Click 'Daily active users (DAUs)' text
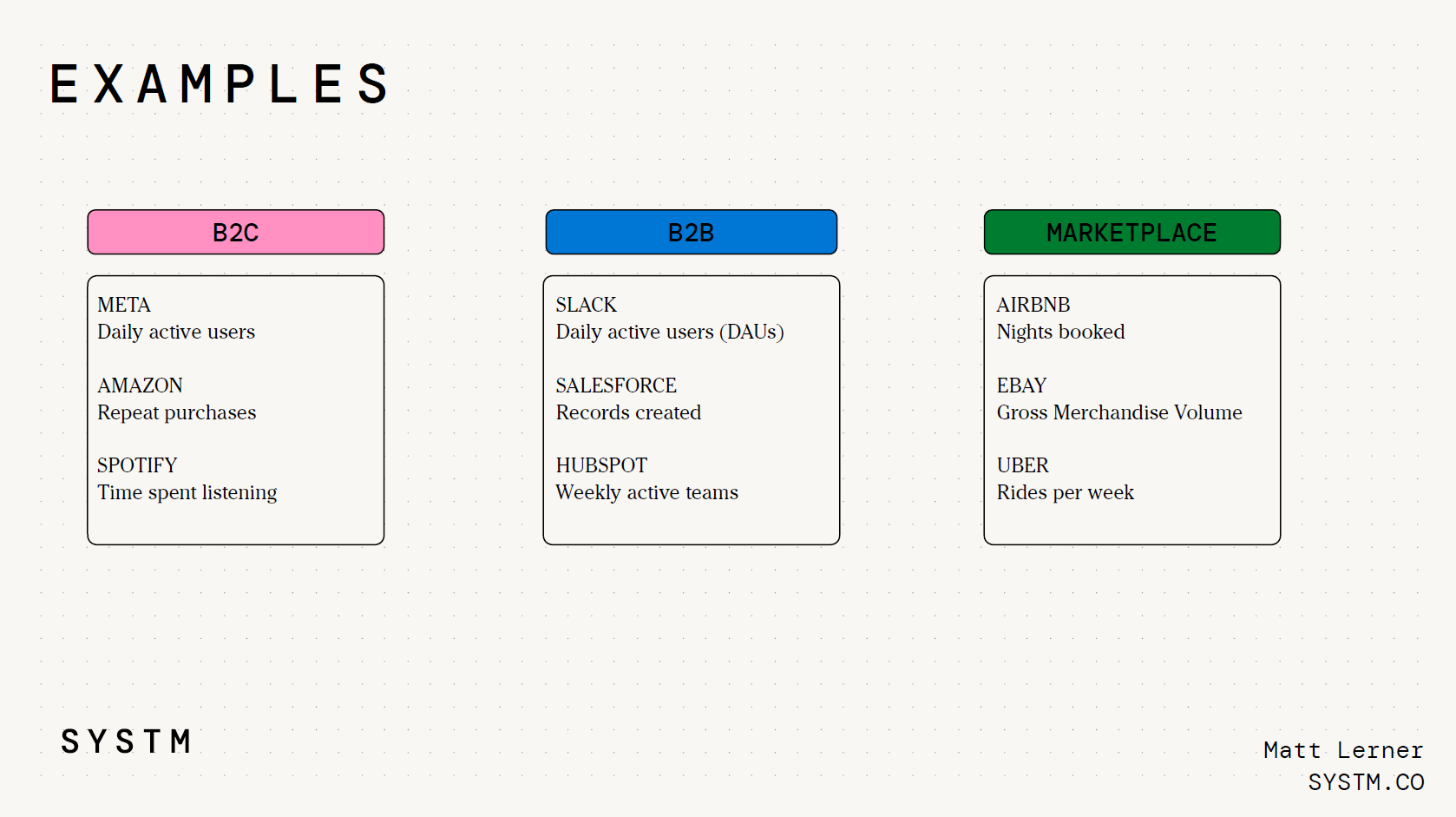The height and width of the screenshot is (817, 1456). 670,332
